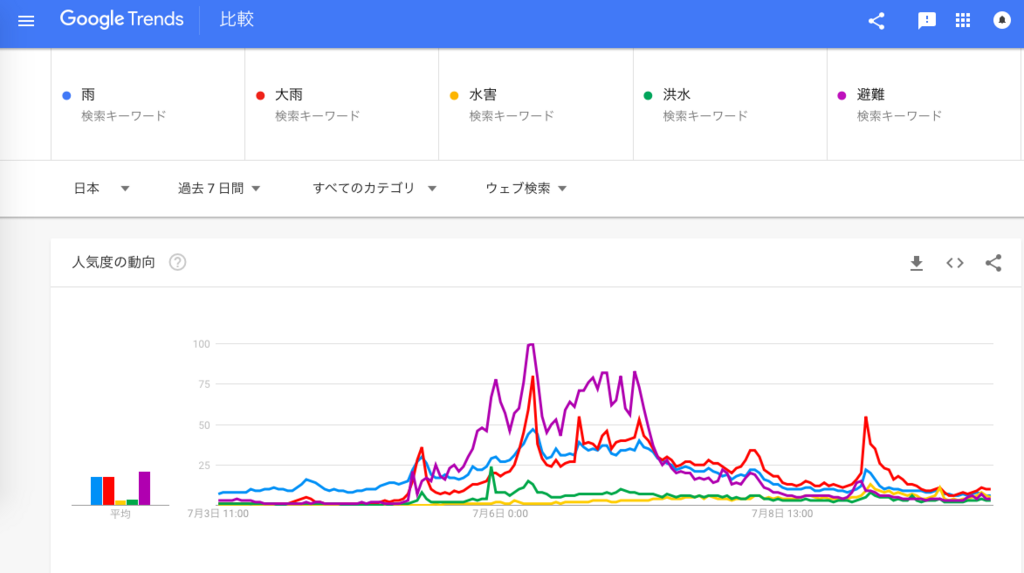Viewport: 1024px width, 573px height.
Task: Click the purple average bar in chart
Action: pyautogui.click(x=144, y=488)
